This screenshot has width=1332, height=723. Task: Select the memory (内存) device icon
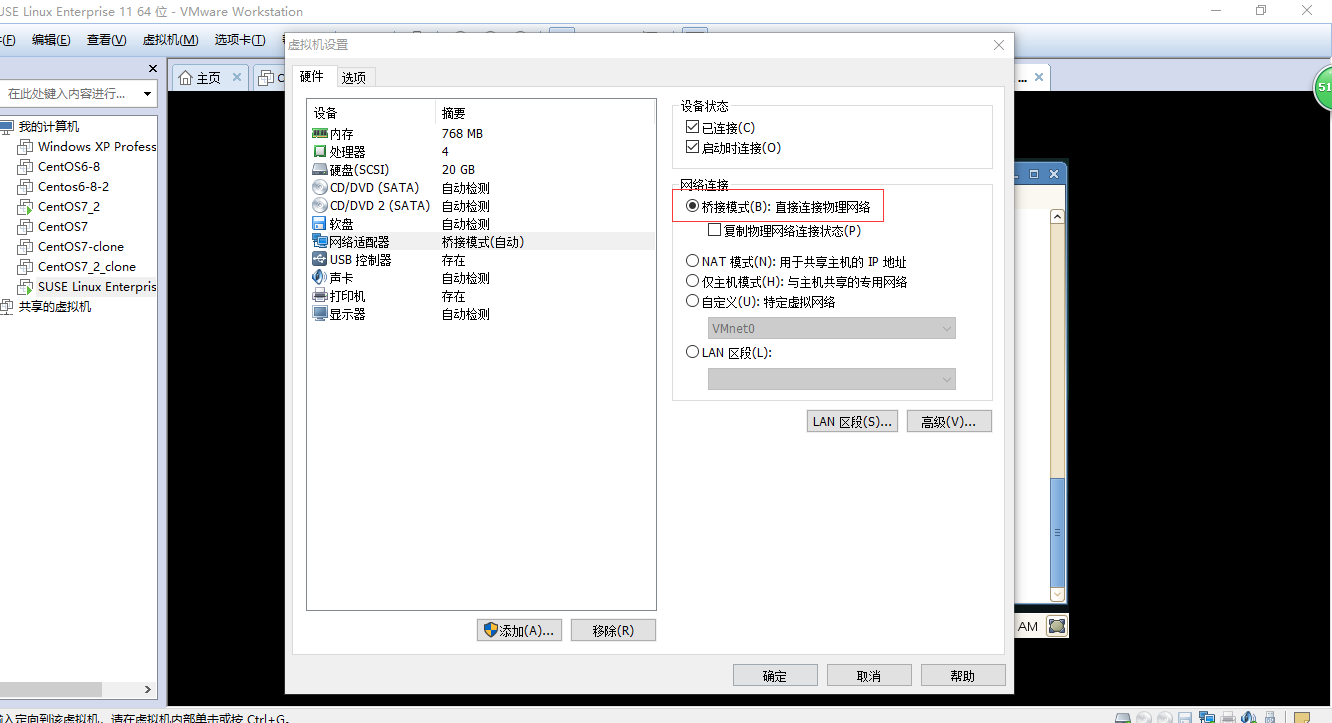[320, 133]
